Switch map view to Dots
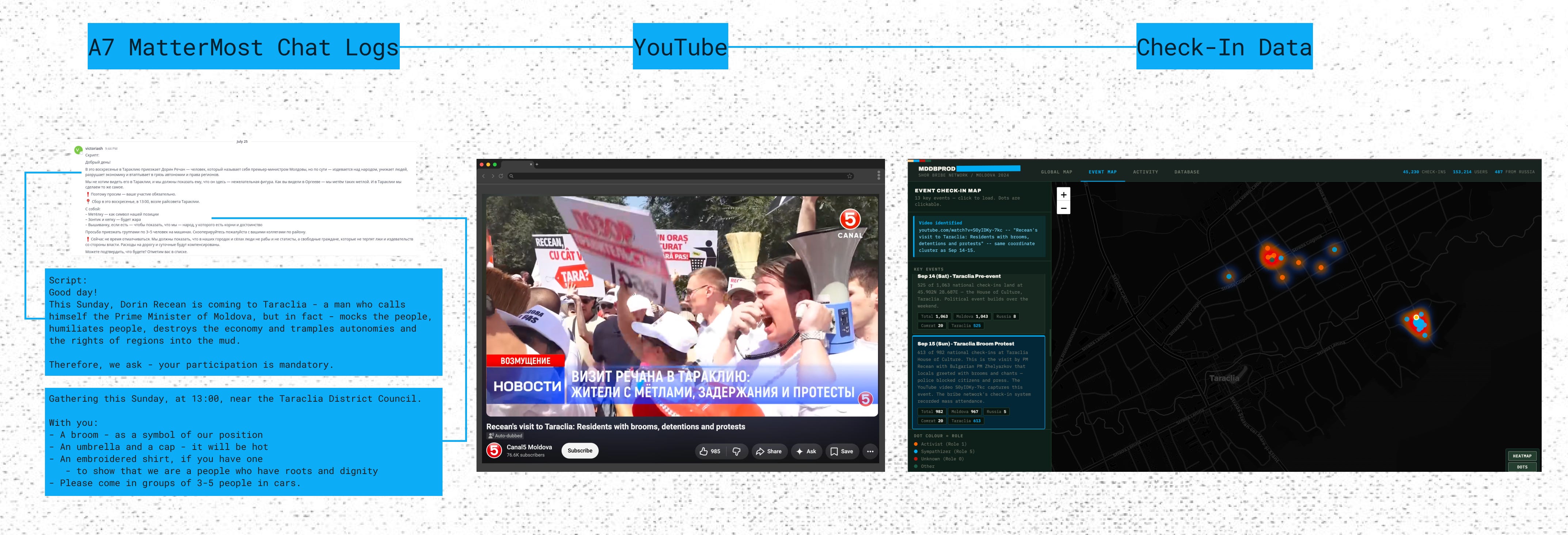The height and width of the screenshot is (535, 1568). pyautogui.click(x=1522, y=467)
